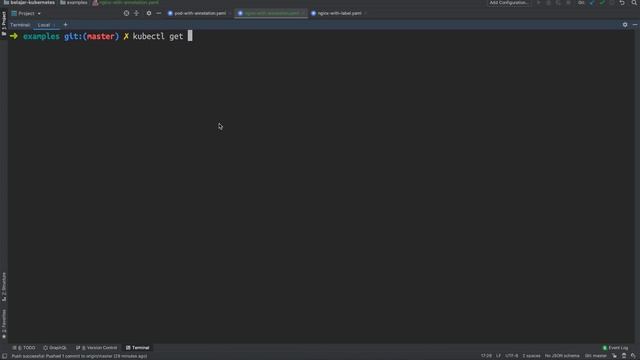Open the No JSON schema selector
Screen dimensions: 640x360
click(x=562, y=356)
